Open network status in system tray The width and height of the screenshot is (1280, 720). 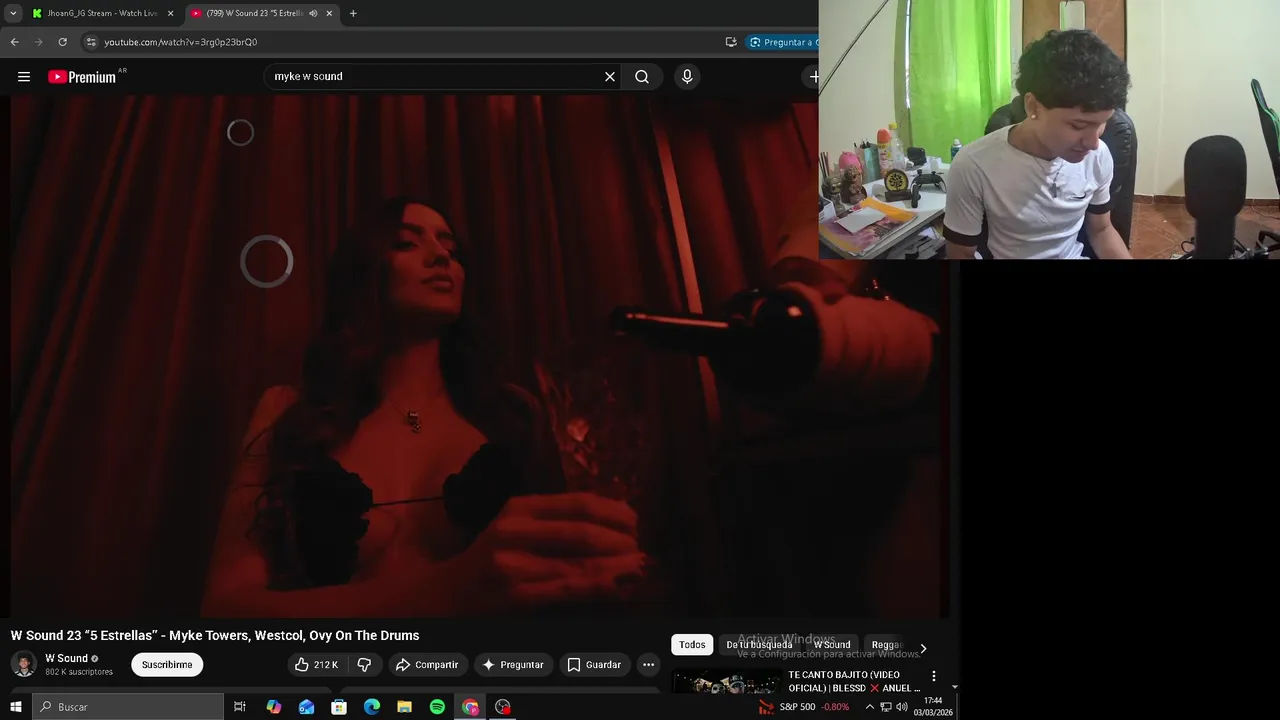click(x=885, y=707)
